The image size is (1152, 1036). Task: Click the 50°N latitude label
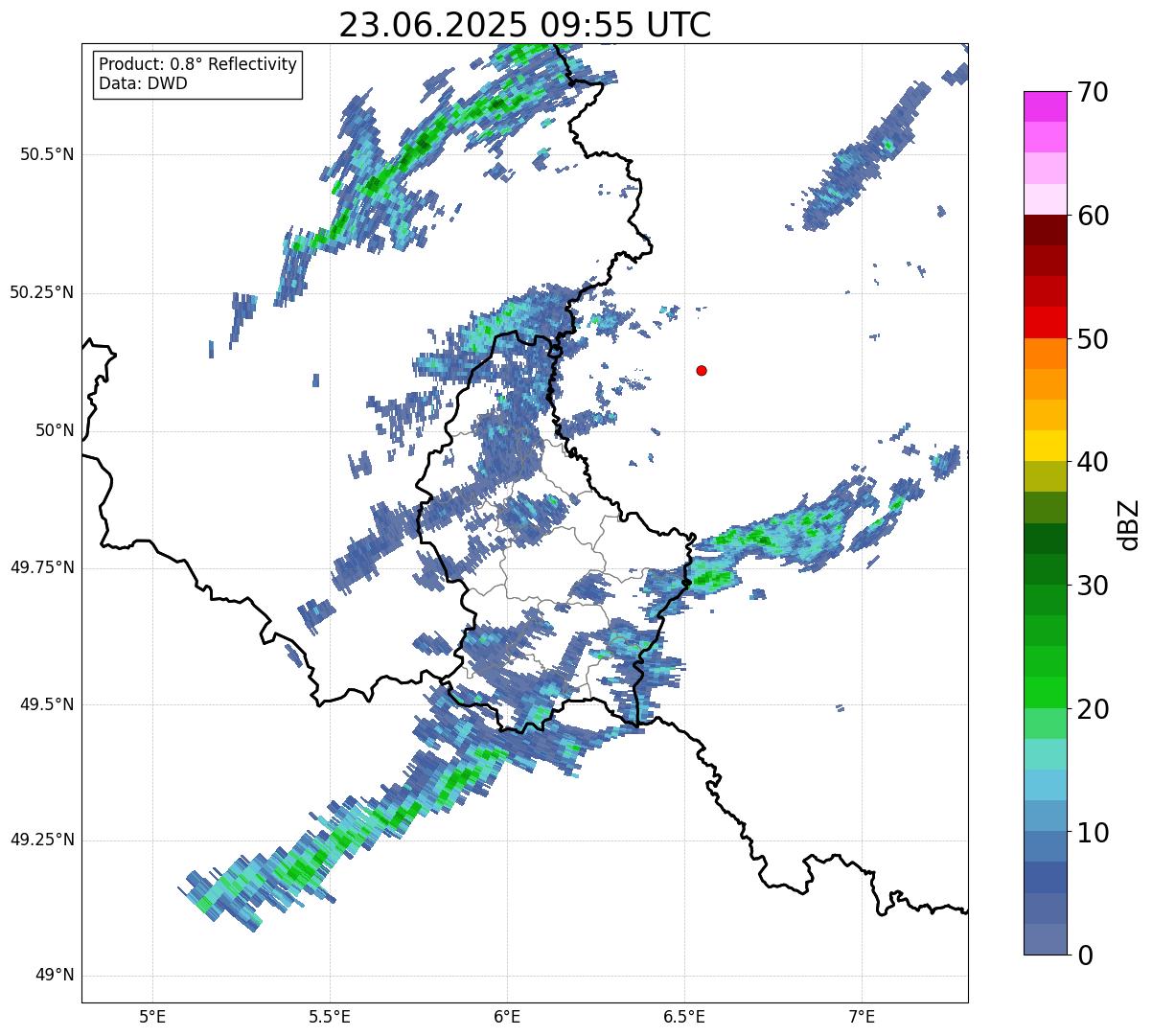55,430
